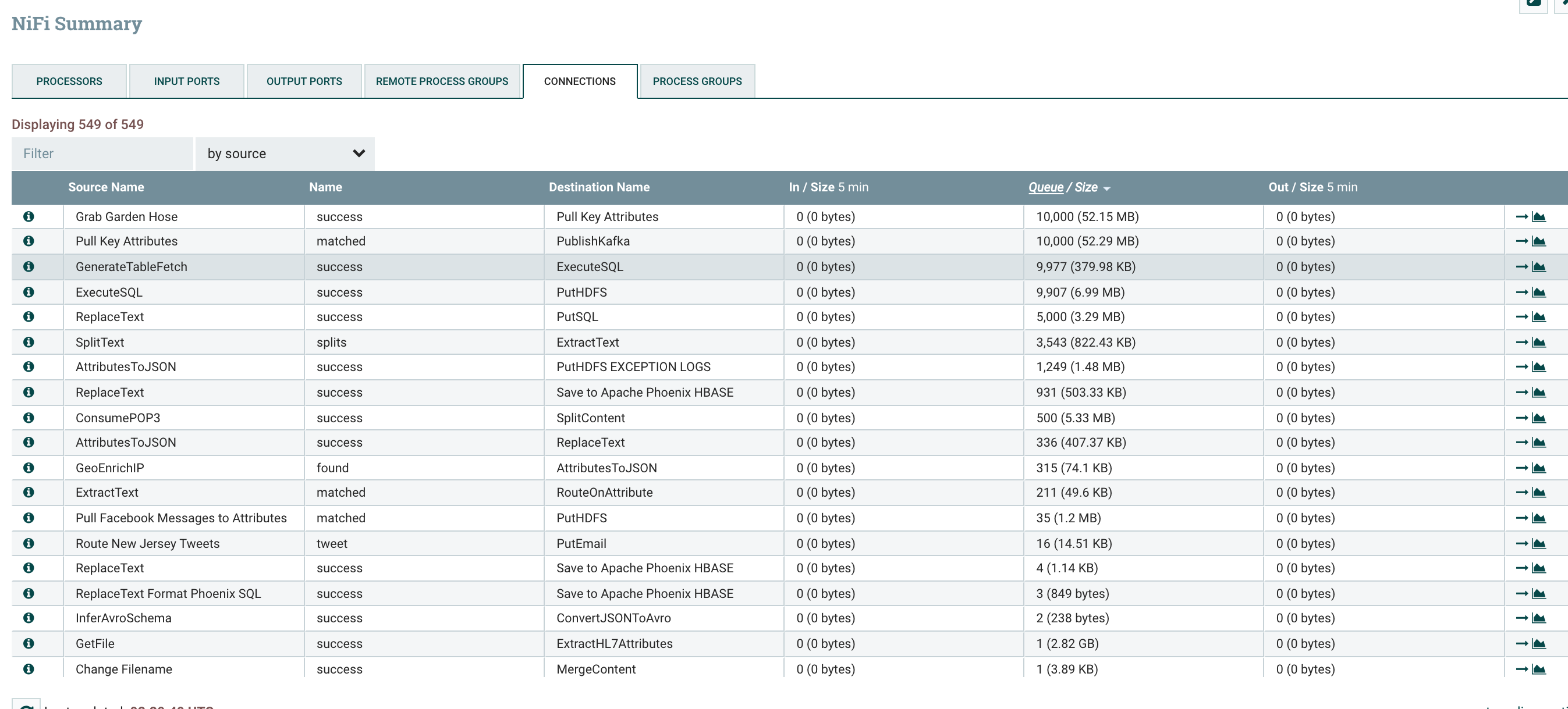Select the Remote Process Groups tab

(442, 81)
